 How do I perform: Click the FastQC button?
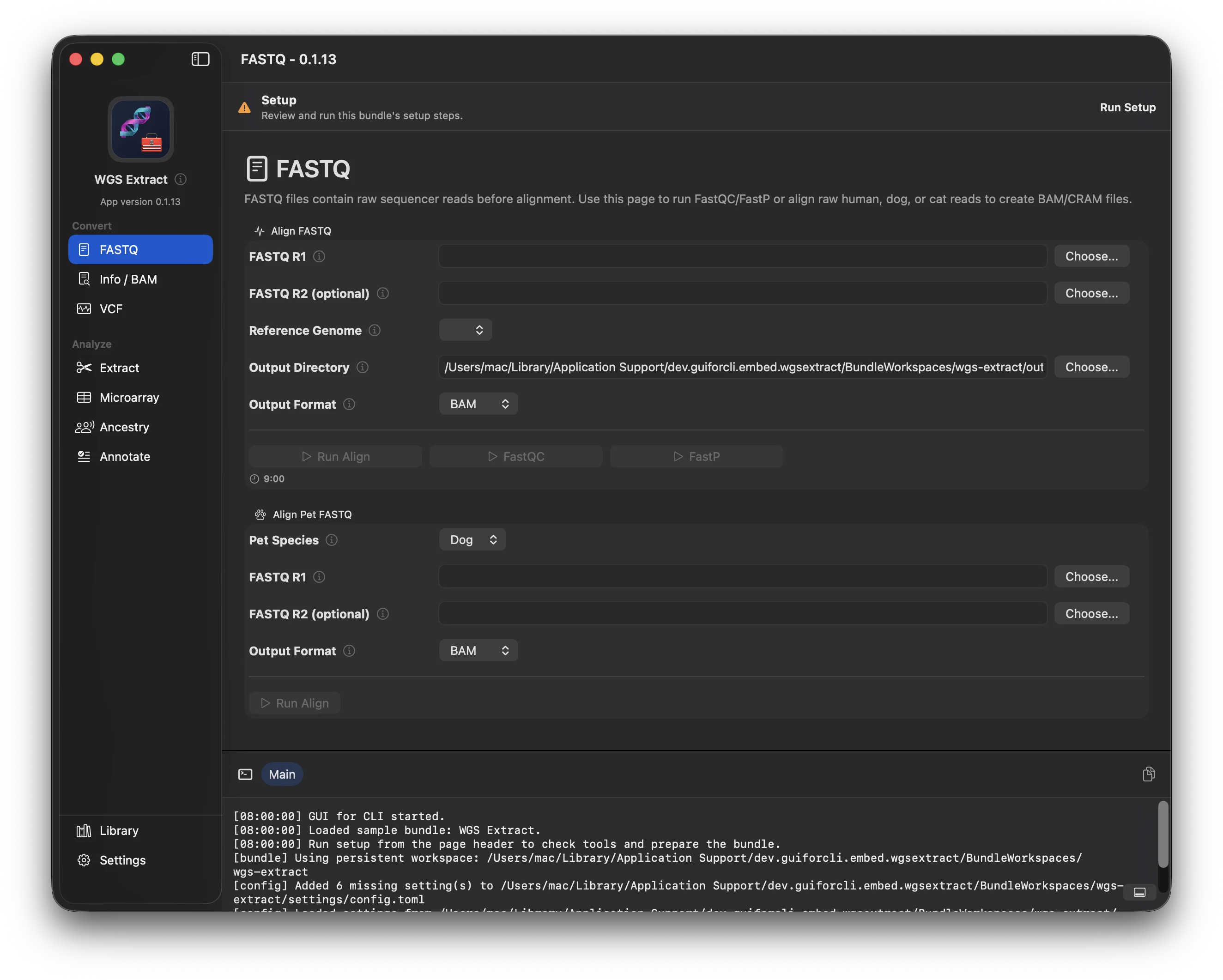pos(515,456)
